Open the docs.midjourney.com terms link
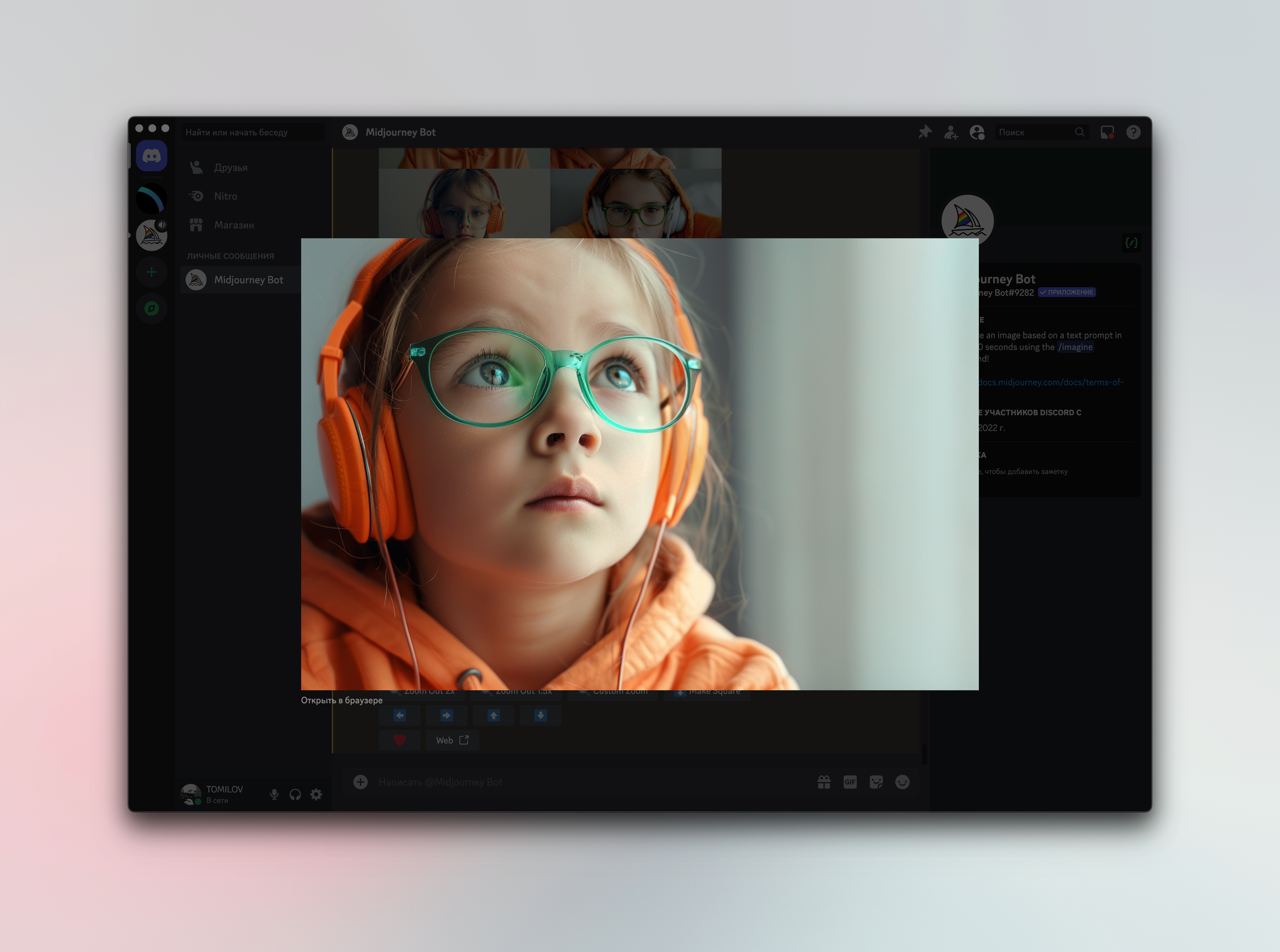 [1051, 382]
